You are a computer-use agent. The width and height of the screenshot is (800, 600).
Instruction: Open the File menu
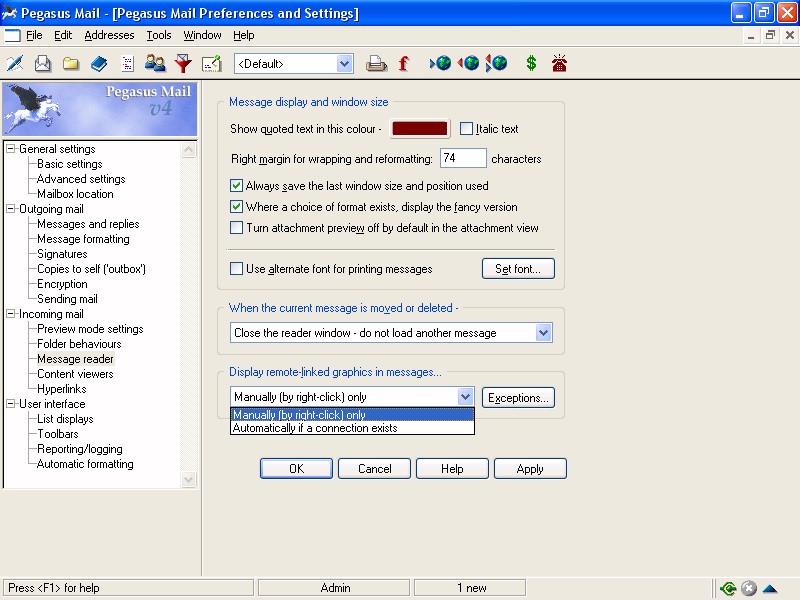[x=34, y=35]
